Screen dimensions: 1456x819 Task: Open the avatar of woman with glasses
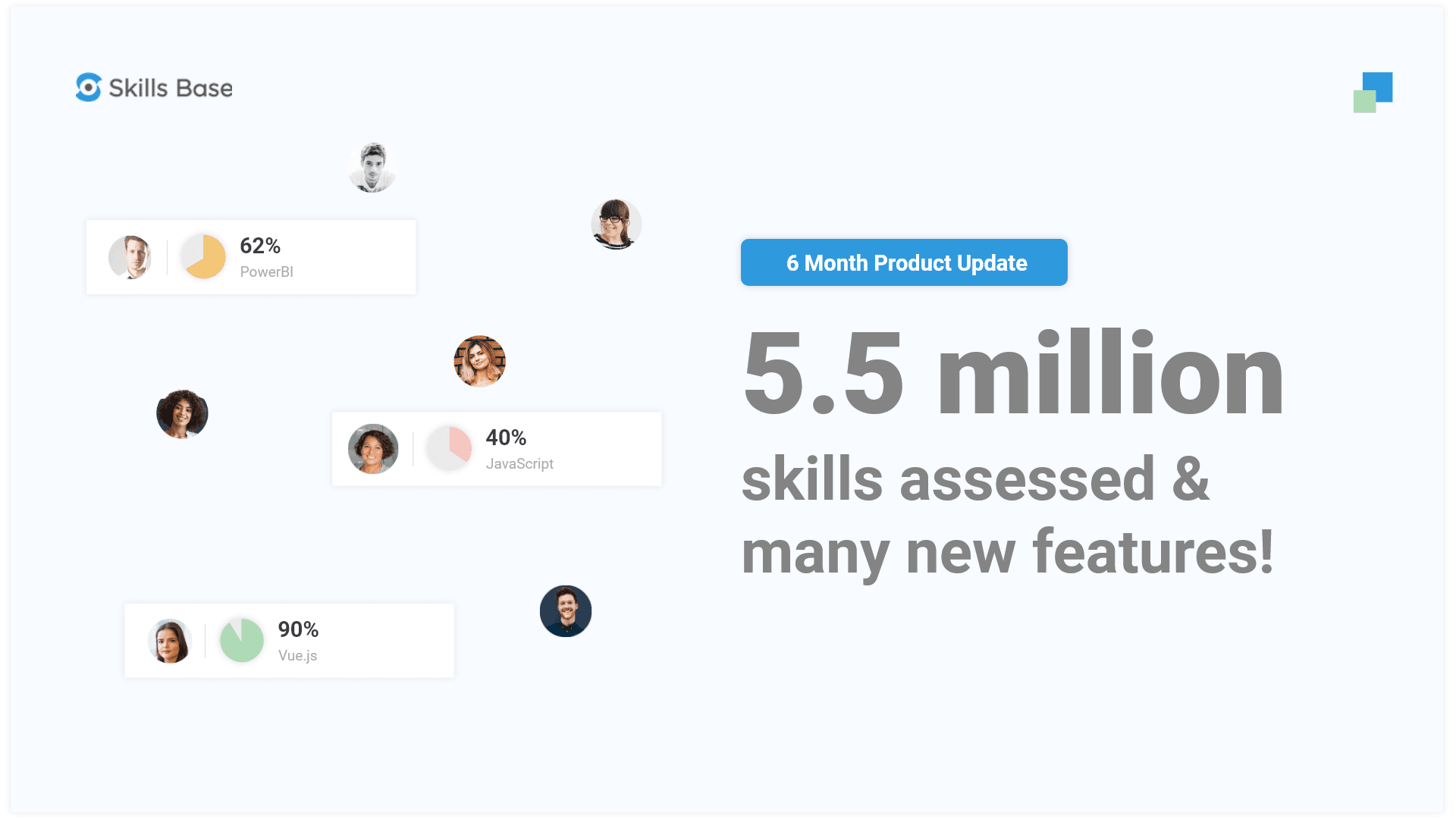[x=616, y=224]
